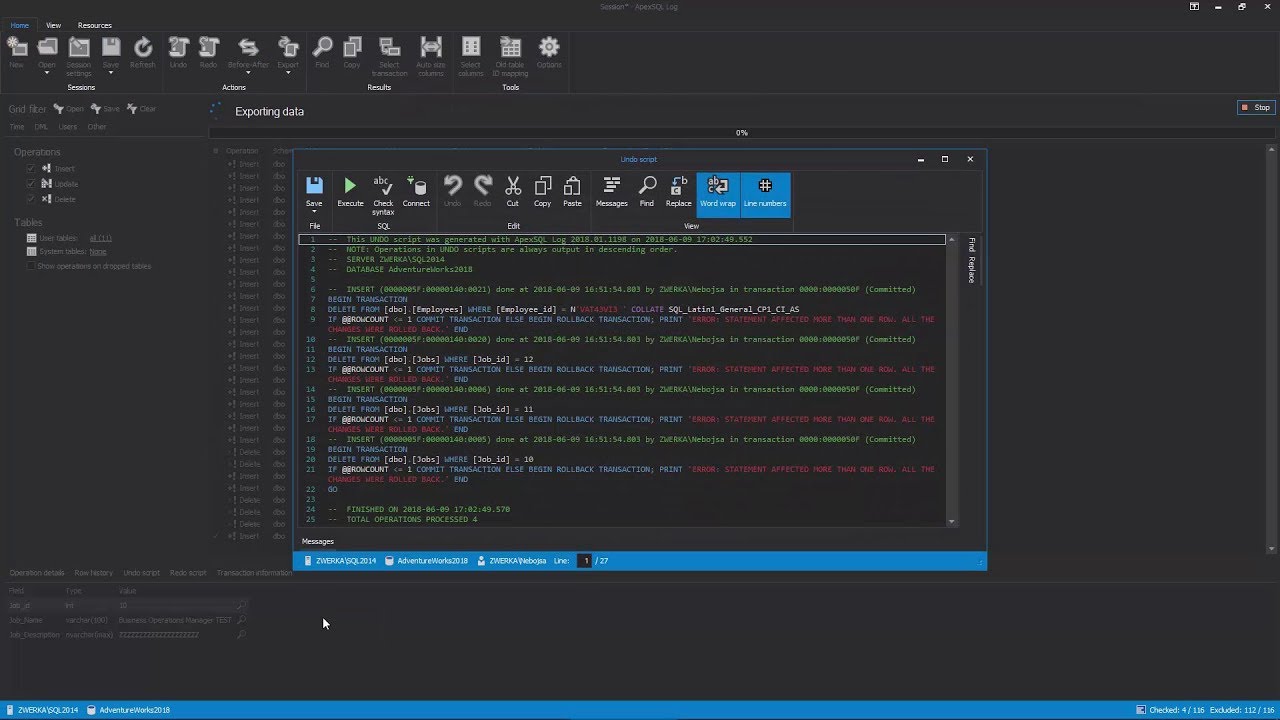
Task: Open the Redo script tab
Action: point(188,573)
